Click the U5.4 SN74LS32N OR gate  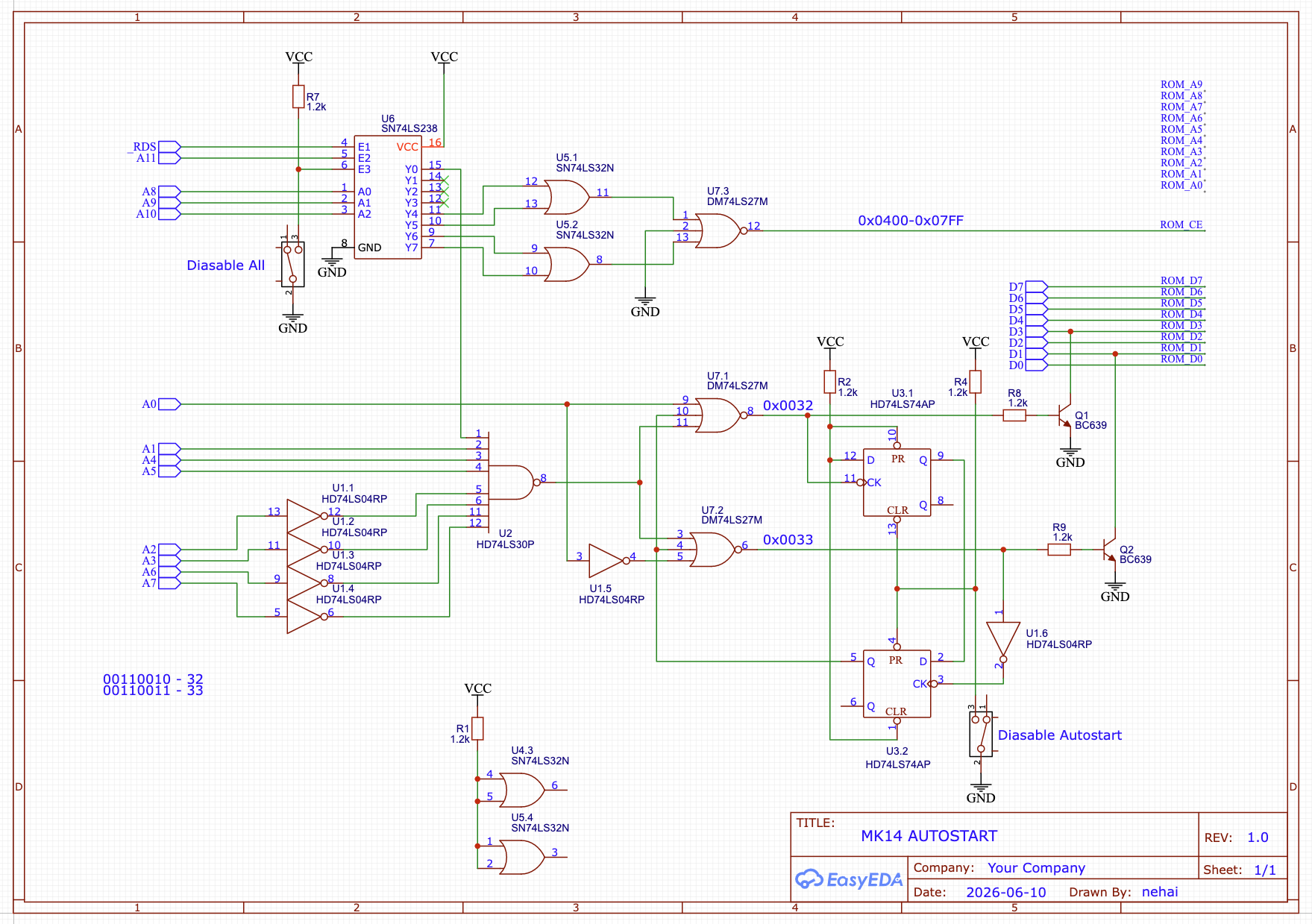click(522, 858)
